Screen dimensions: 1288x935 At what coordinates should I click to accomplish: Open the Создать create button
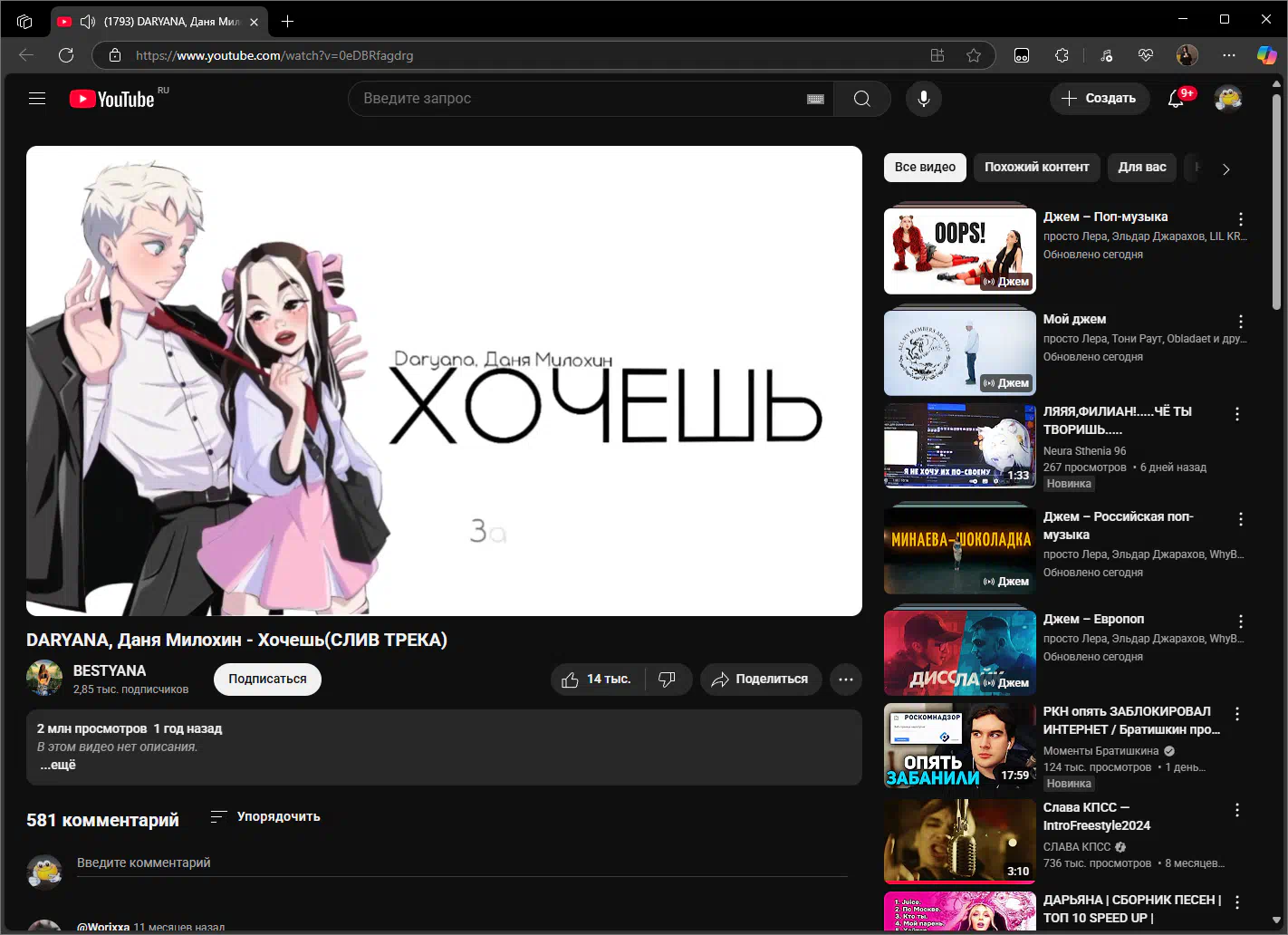tap(1100, 99)
